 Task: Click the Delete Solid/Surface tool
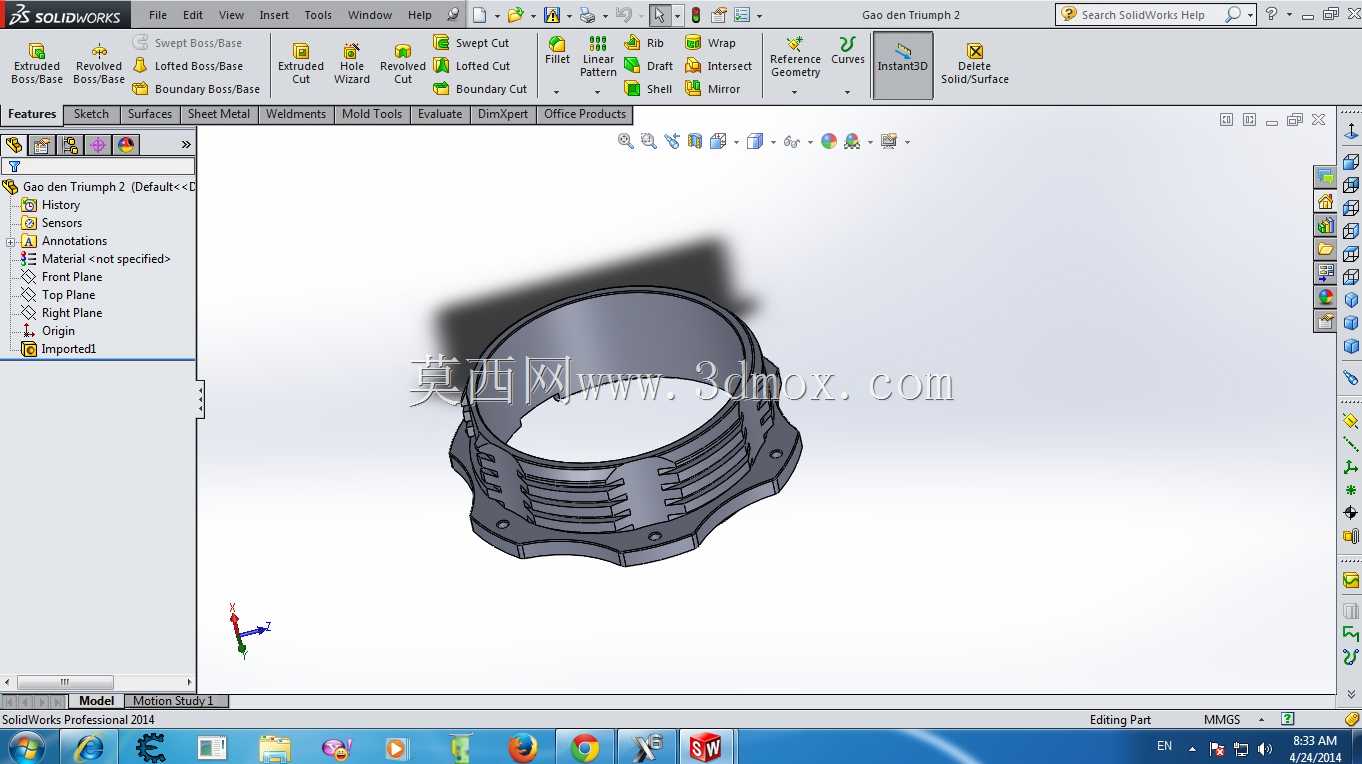[975, 63]
